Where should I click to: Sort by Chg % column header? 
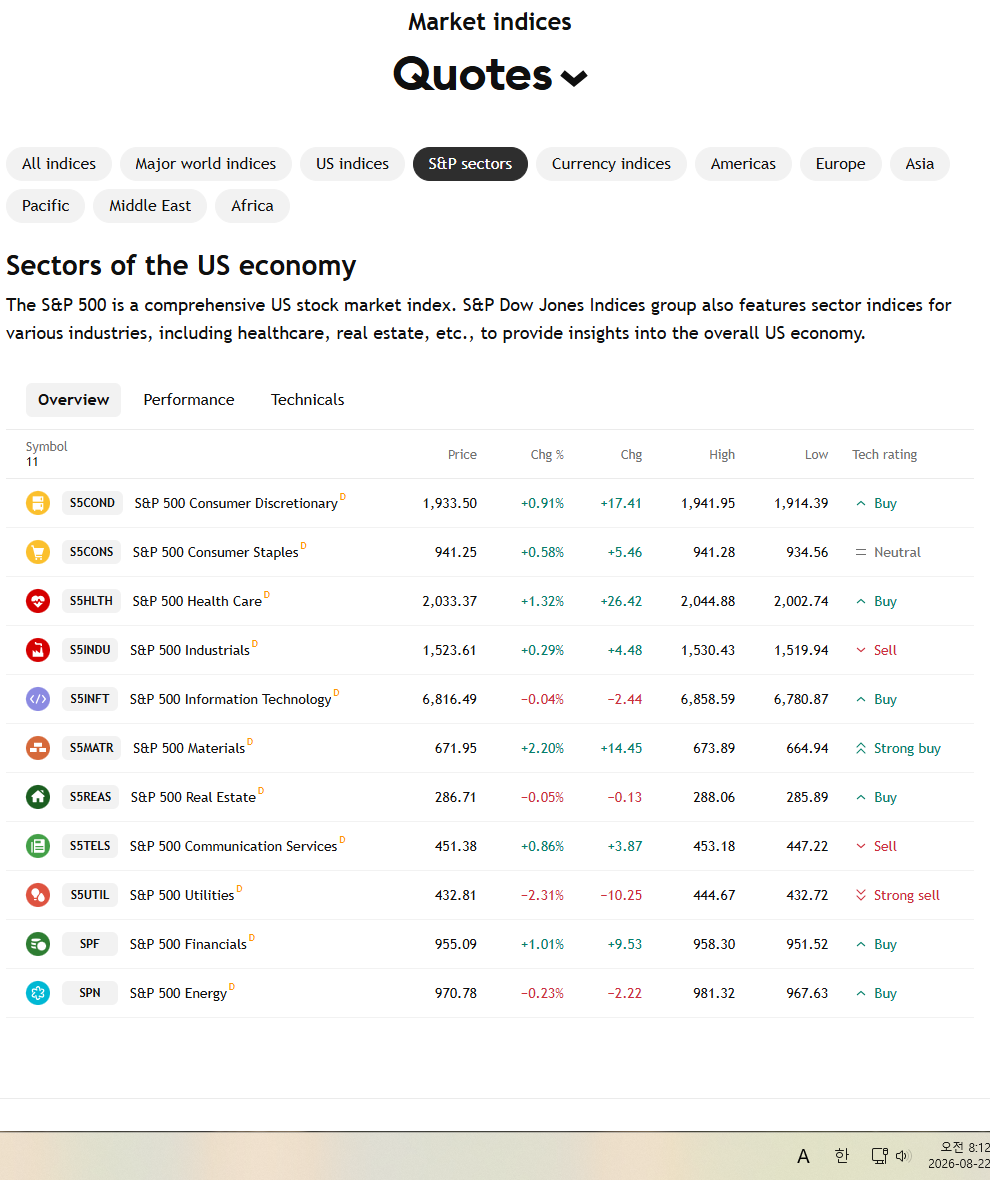coord(547,455)
